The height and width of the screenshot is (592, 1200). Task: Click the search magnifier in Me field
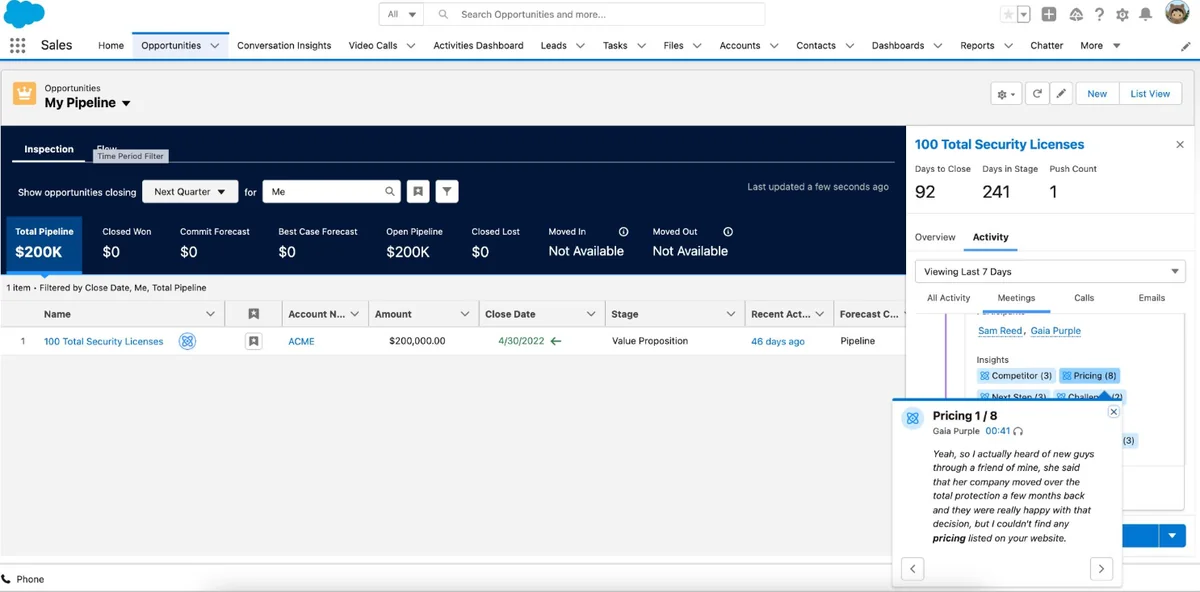point(390,191)
